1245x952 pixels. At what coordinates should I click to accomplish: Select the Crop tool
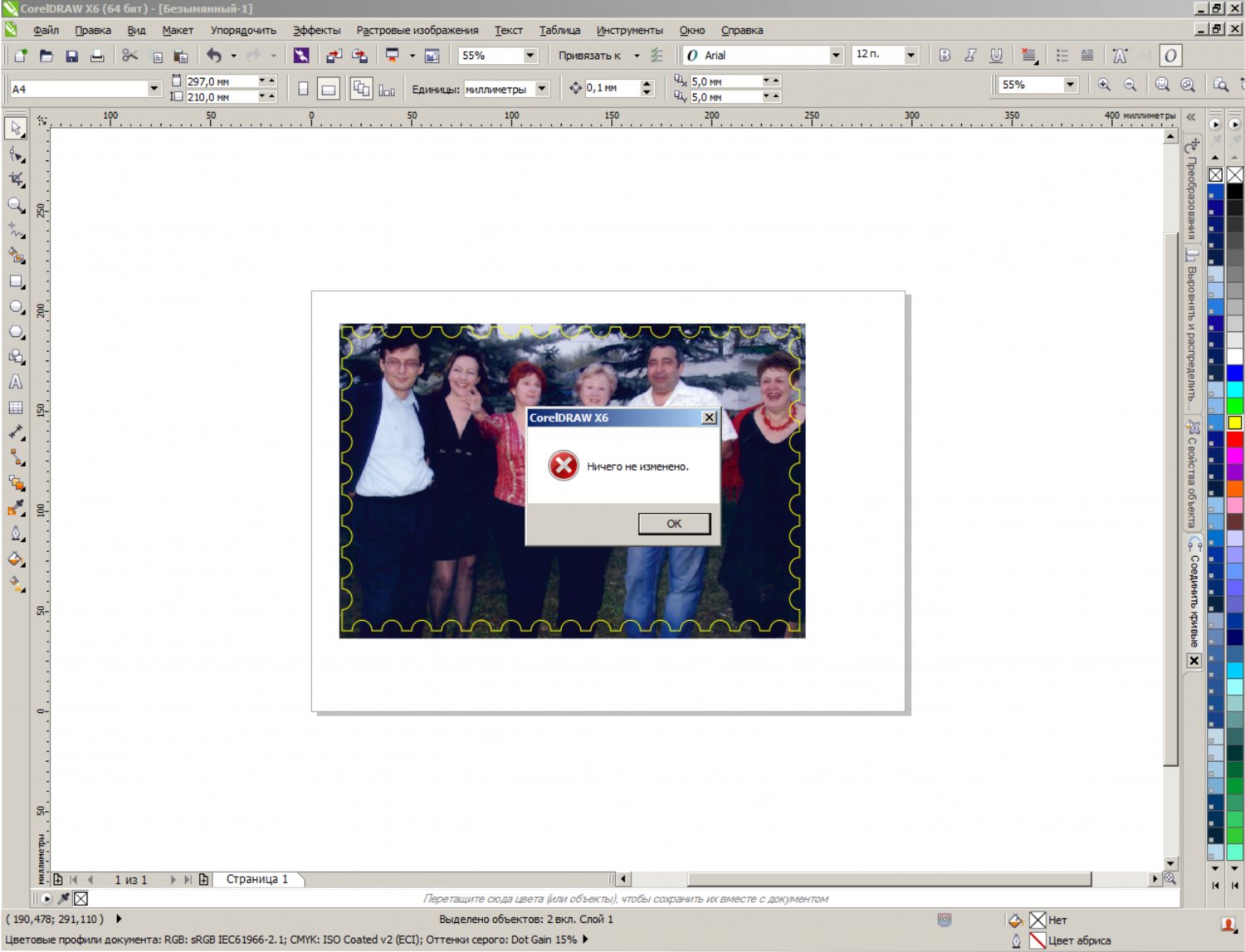16,179
